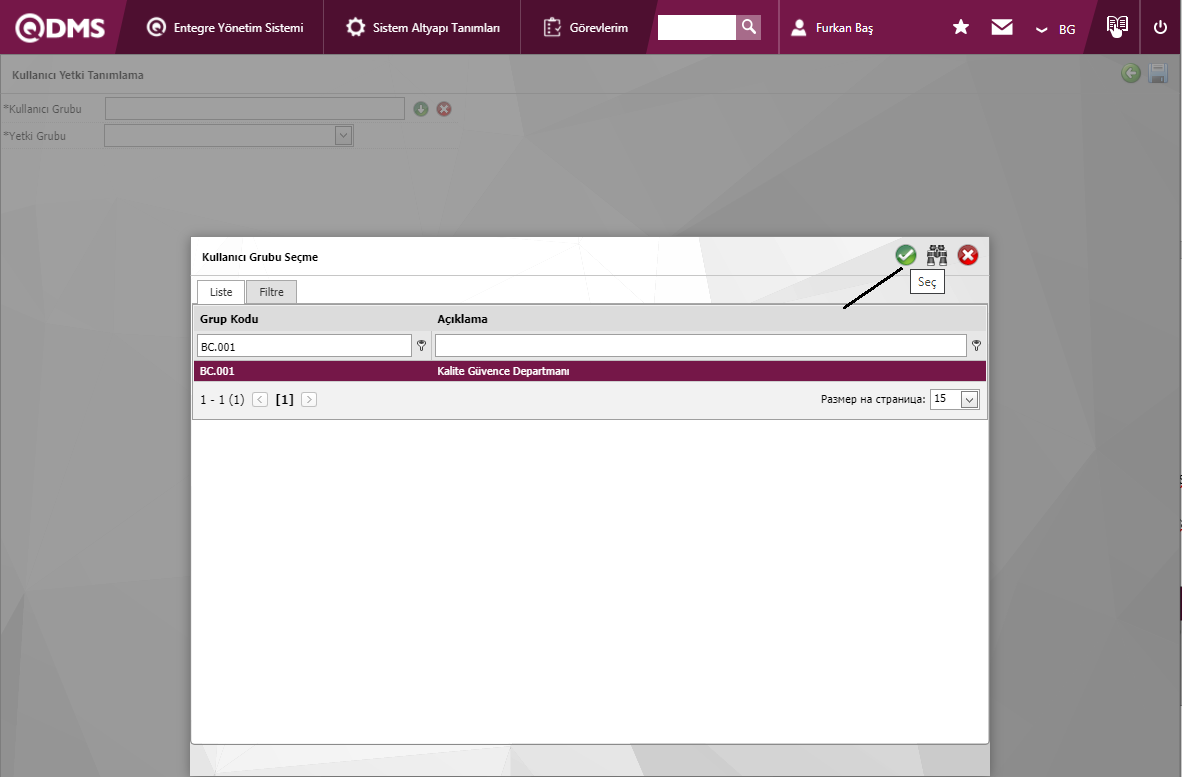Open the Görevlerim menu

coord(585,28)
